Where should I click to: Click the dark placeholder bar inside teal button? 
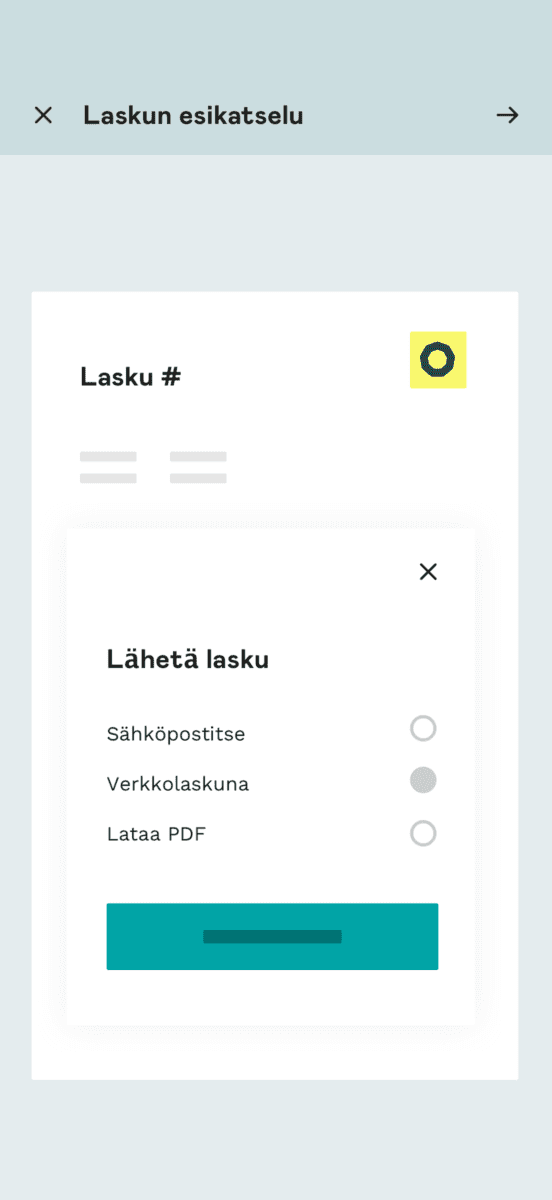point(272,937)
